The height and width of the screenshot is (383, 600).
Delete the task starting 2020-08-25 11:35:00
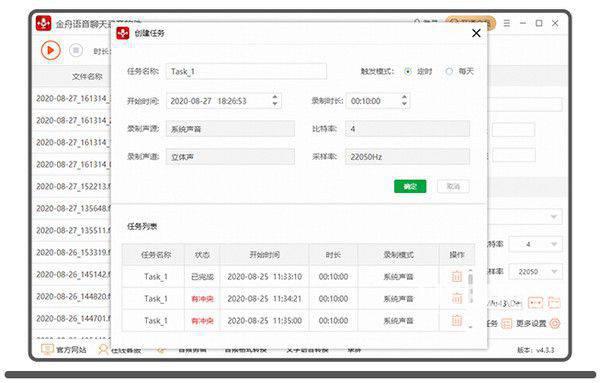(x=457, y=320)
